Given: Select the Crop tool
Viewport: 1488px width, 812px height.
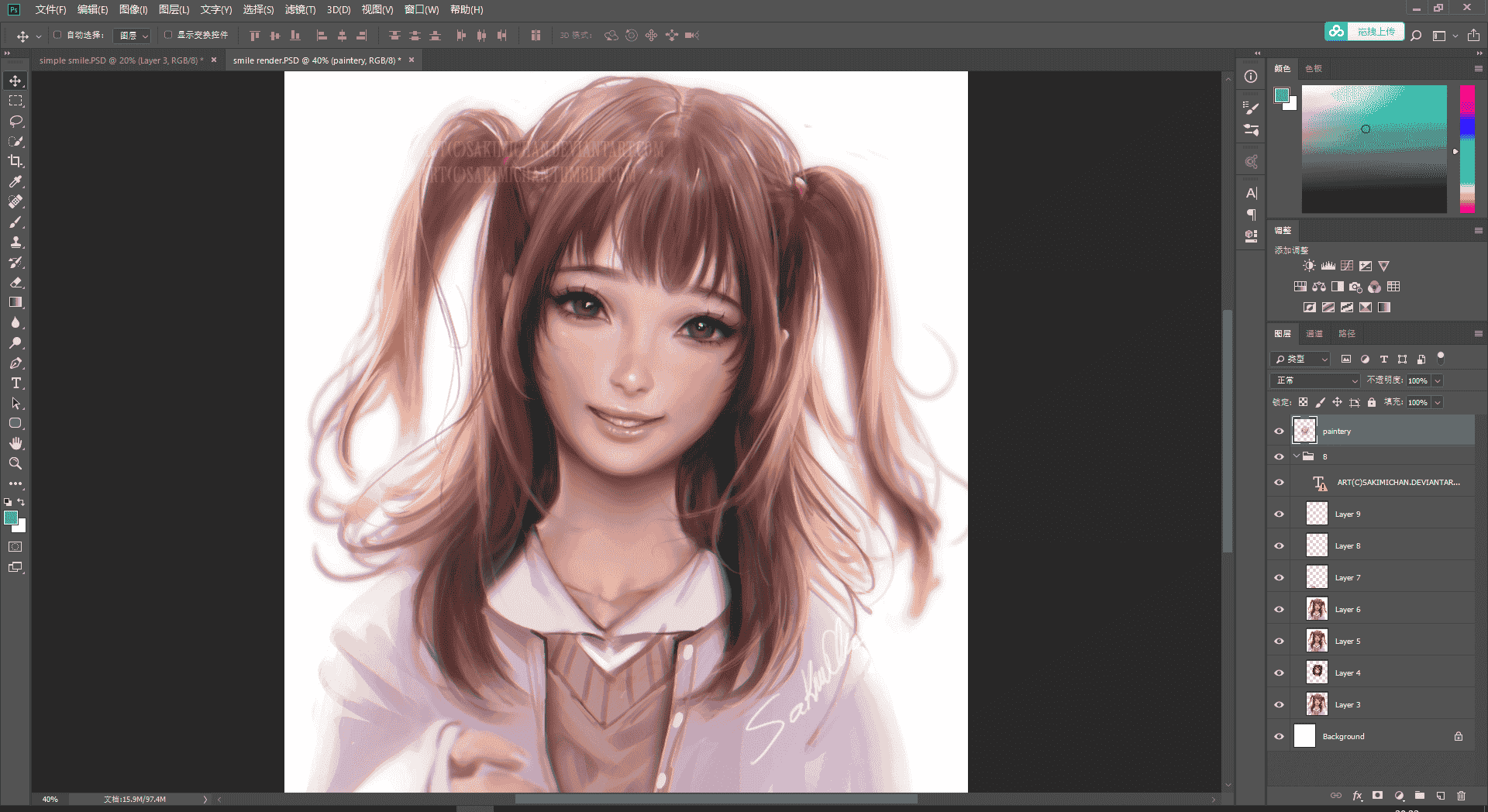Looking at the screenshot, I should pyautogui.click(x=15, y=161).
